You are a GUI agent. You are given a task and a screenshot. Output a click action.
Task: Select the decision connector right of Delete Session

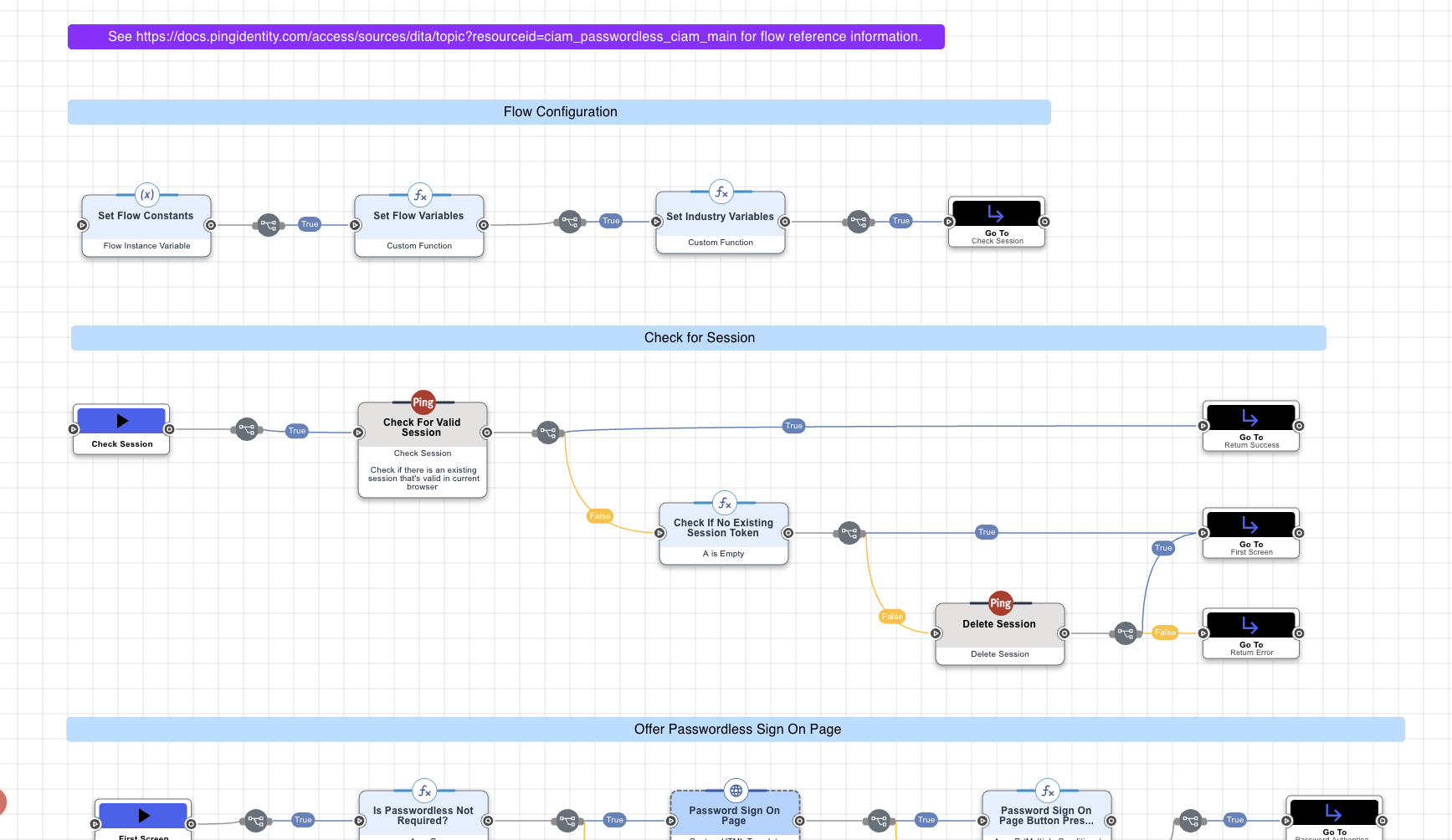click(1126, 633)
